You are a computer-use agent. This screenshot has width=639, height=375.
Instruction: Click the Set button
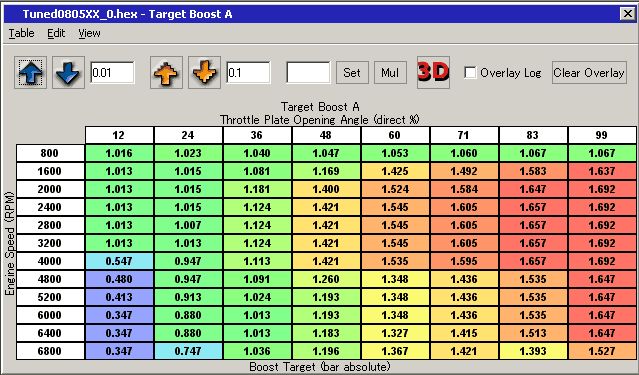(x=352, y=73)
